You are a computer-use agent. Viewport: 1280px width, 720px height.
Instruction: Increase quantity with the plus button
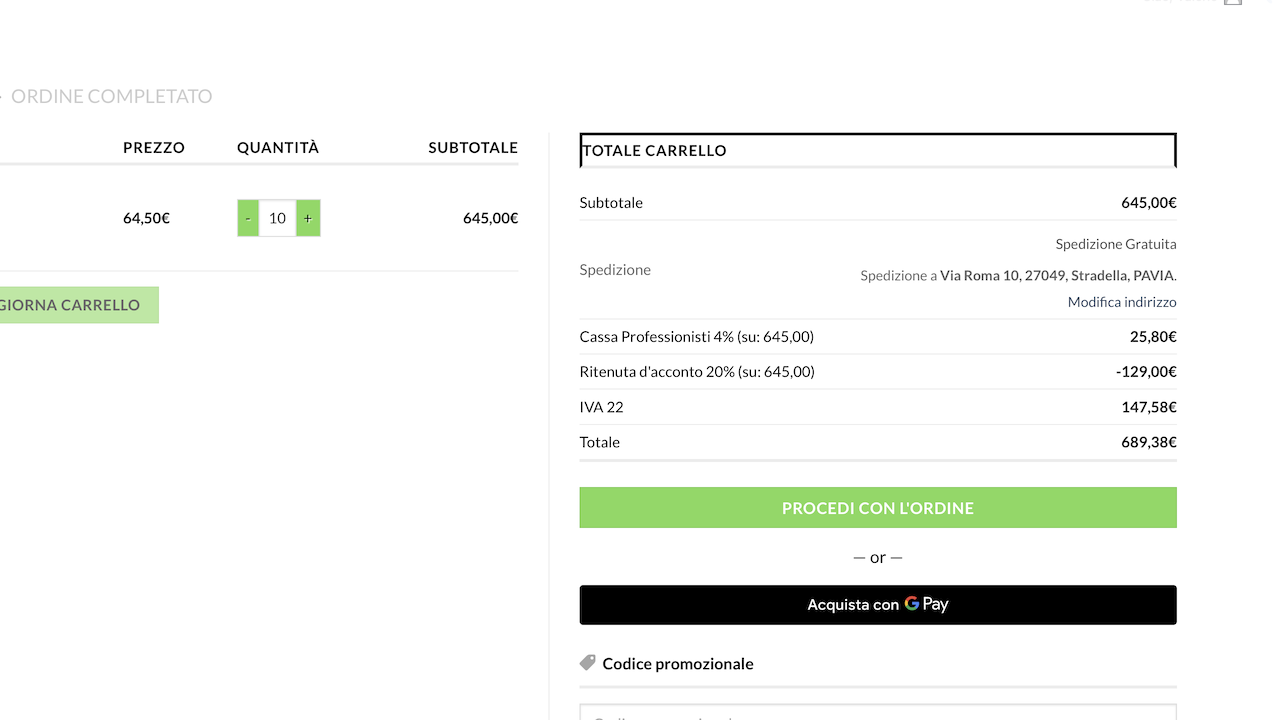(308, 218)
